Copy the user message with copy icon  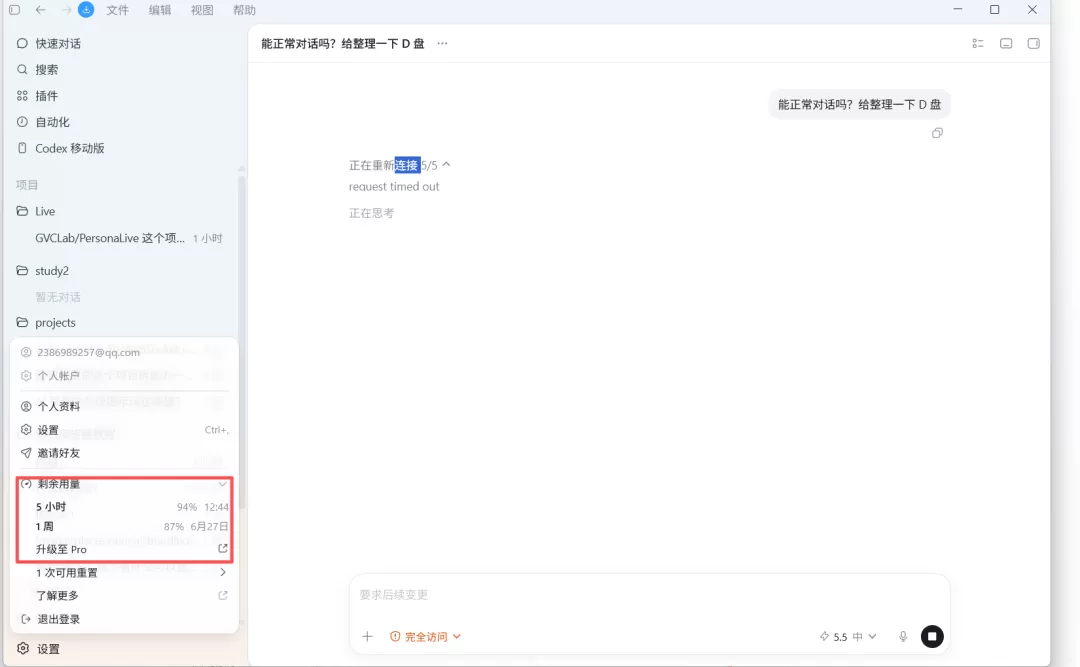click(937, 133)
